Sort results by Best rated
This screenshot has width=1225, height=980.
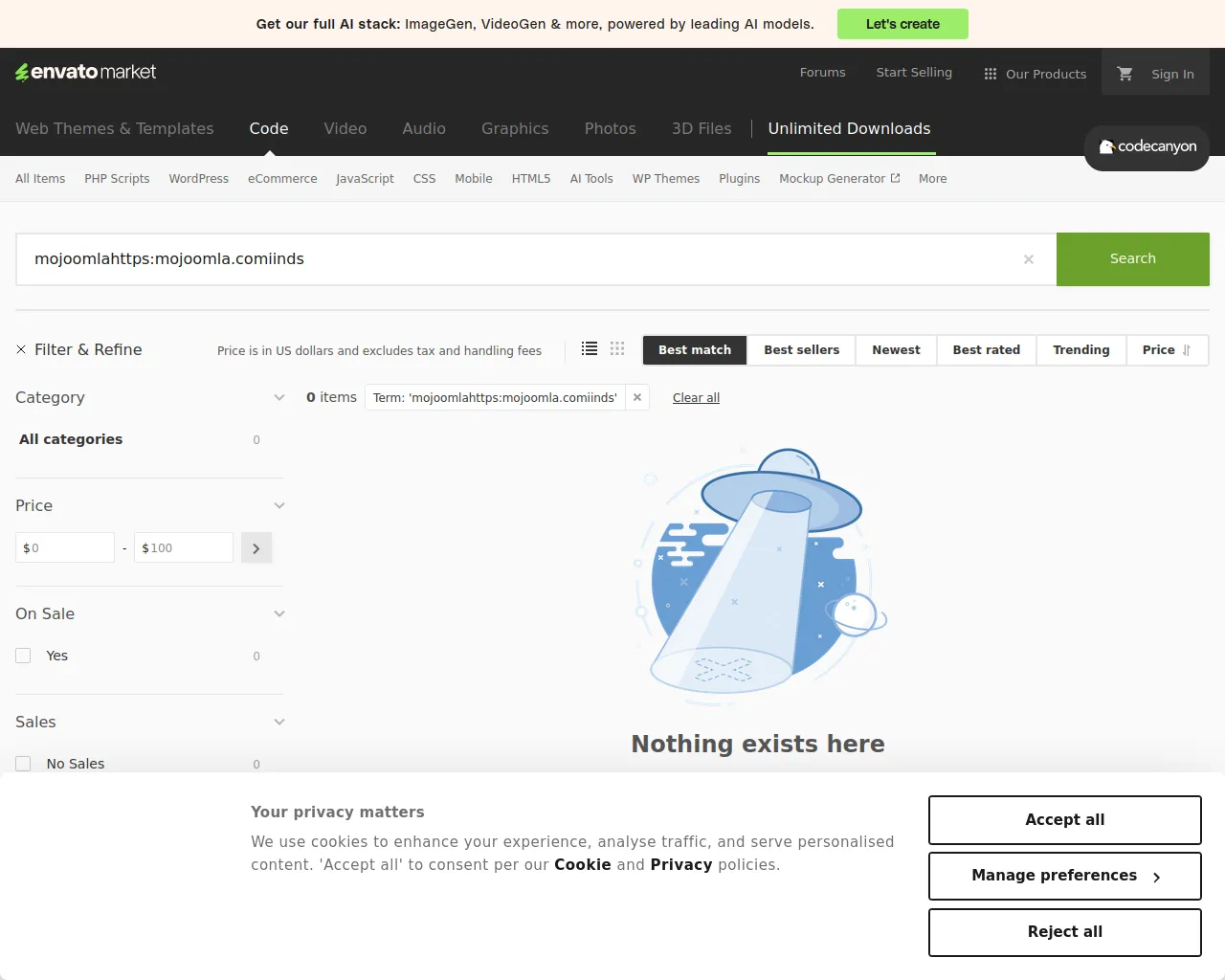point(987,350)
